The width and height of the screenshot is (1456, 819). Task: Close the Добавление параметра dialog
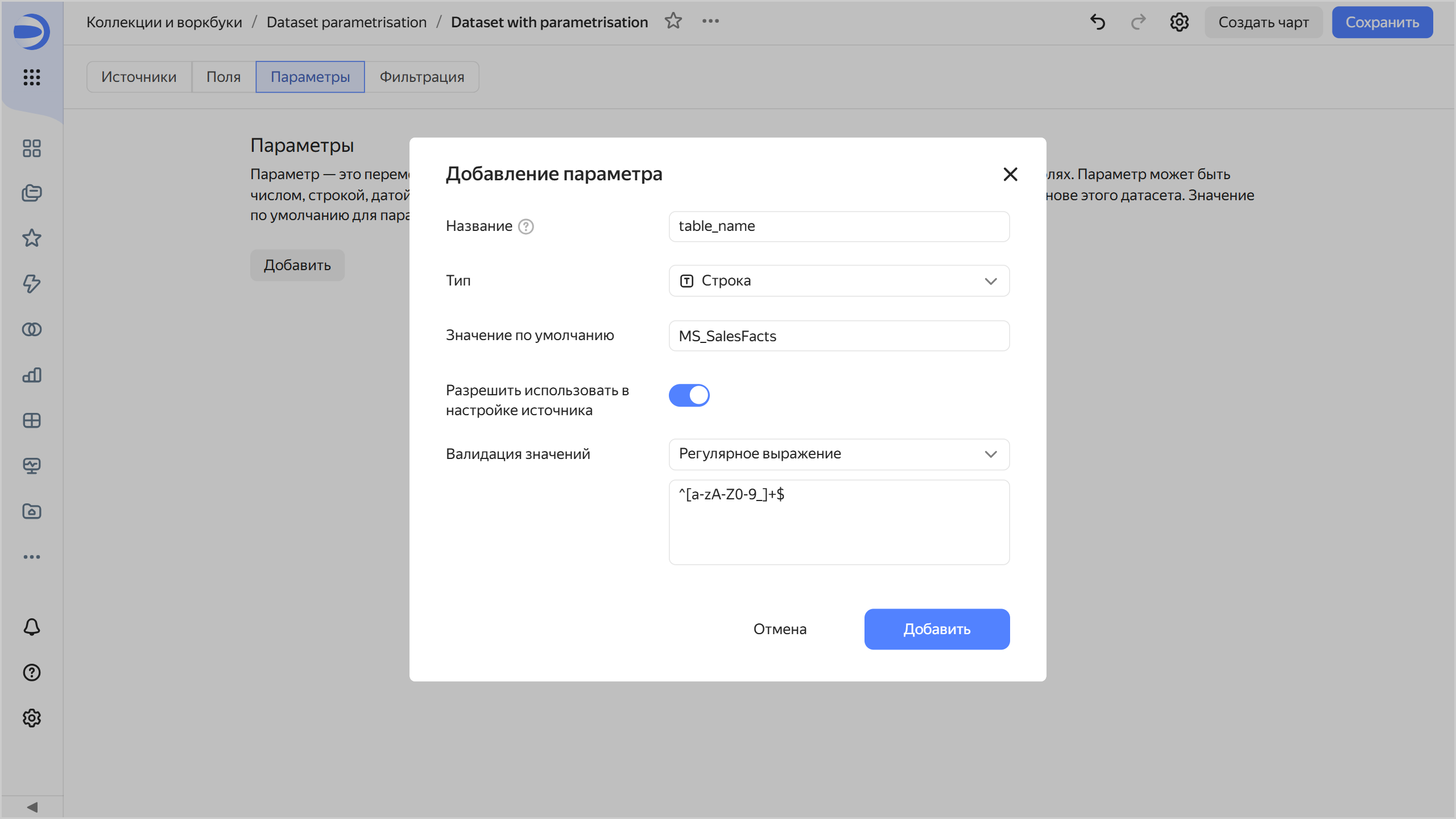[x=1010, y=174]
